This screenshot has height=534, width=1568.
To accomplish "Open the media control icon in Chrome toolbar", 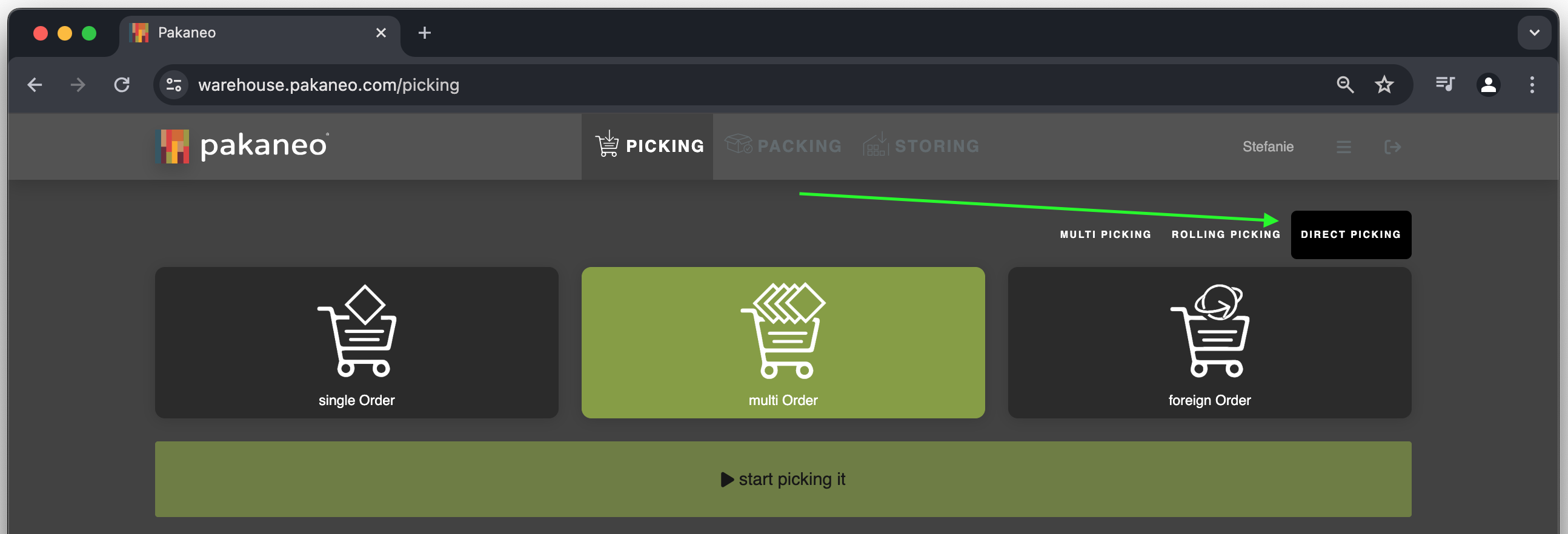I will [x=1444, y=85].
